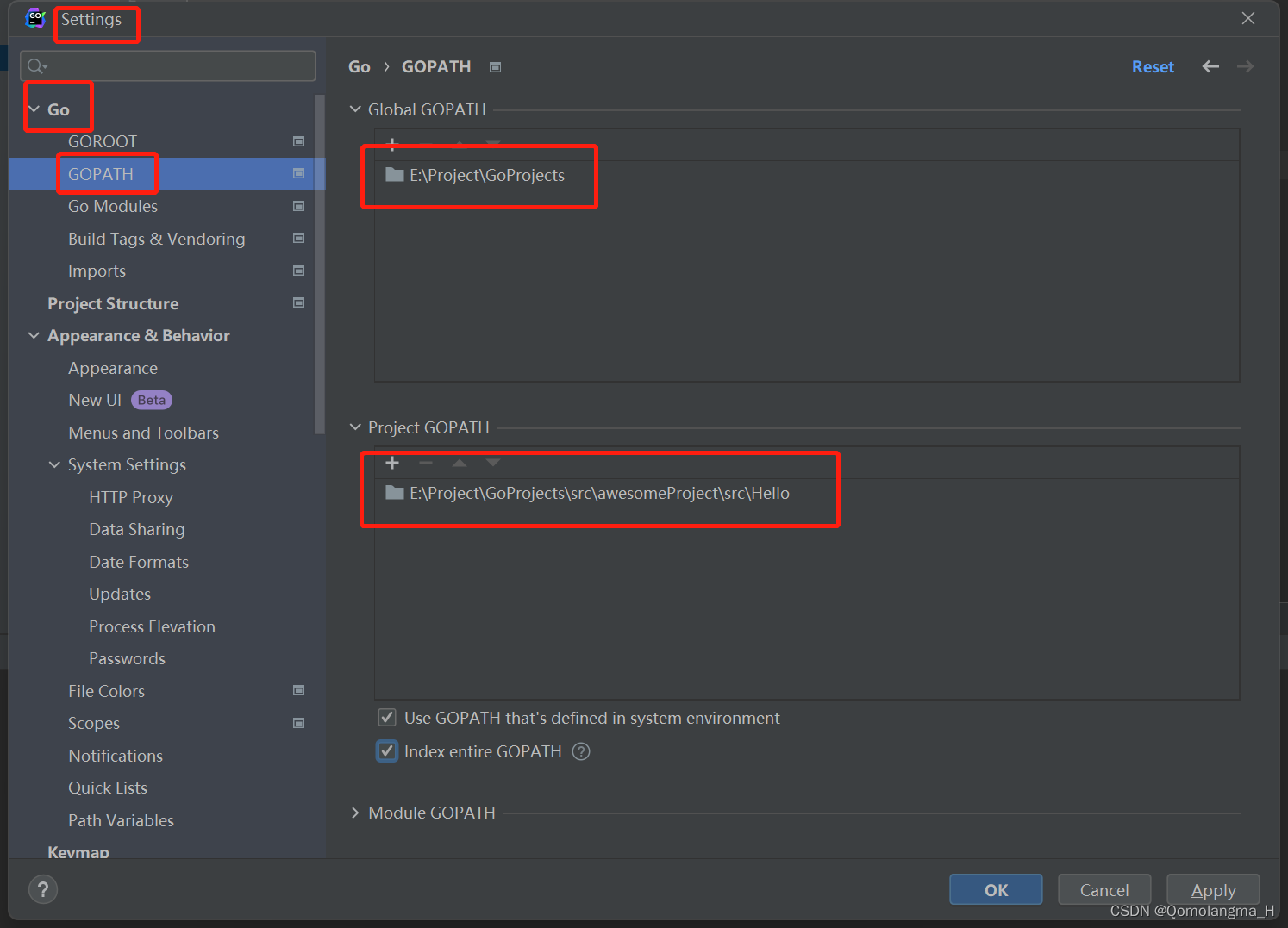Add a new Project GOPATH entry

(392, 463)
